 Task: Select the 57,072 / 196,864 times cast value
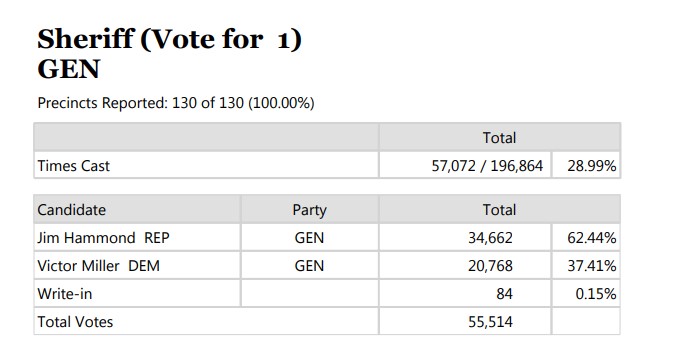pyautogui.click(x=487, y=166)
